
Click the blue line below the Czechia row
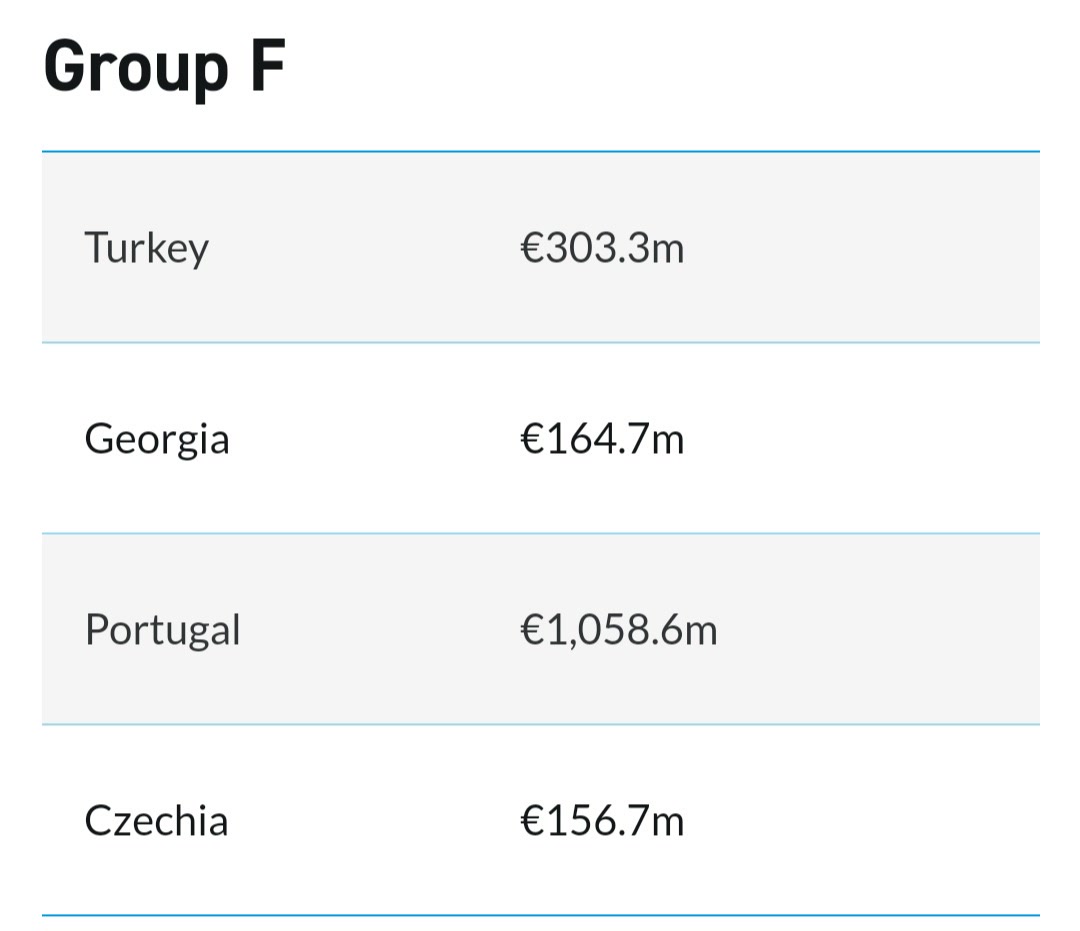click(x=541, y=915)
